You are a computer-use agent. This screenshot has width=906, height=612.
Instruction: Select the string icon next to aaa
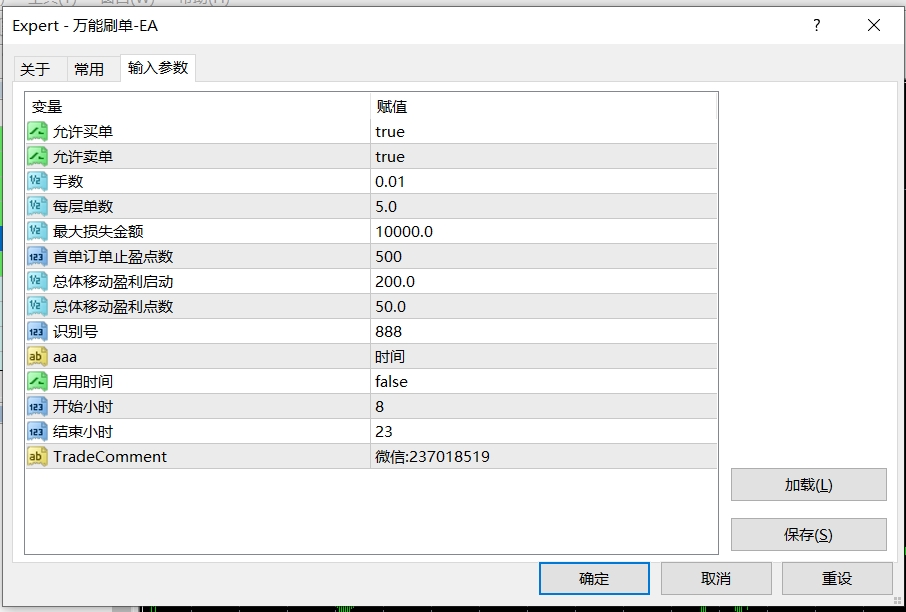point(37,356)
